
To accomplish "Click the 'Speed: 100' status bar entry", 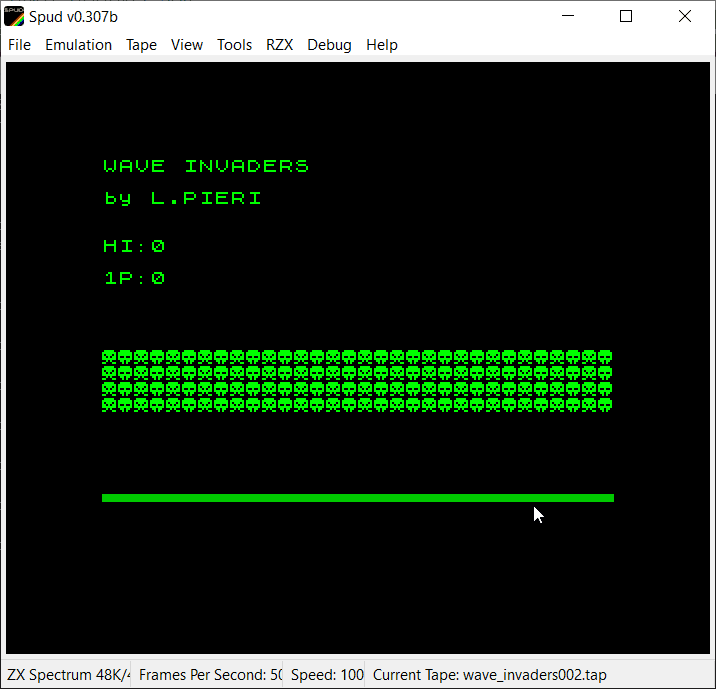I will tap(327, 674).
